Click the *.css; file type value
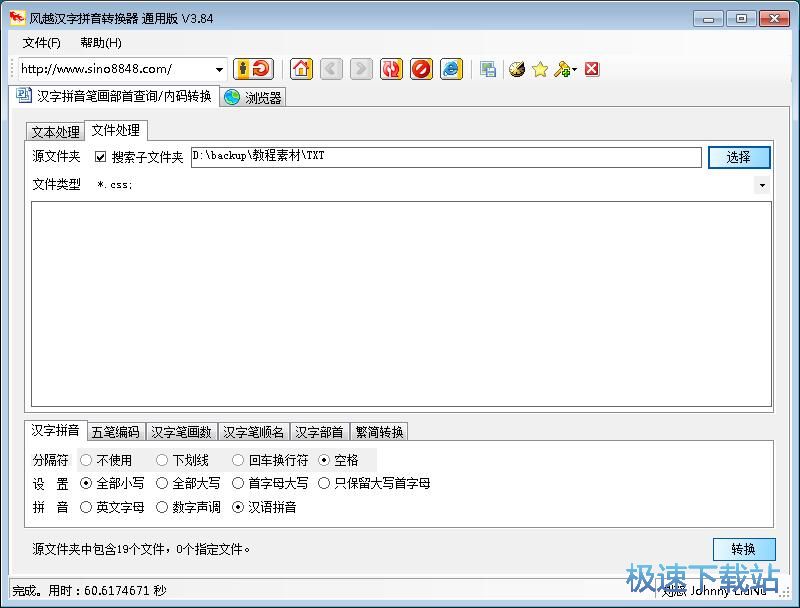The width and height of the screenshot is (800, 608). (115, 185)
